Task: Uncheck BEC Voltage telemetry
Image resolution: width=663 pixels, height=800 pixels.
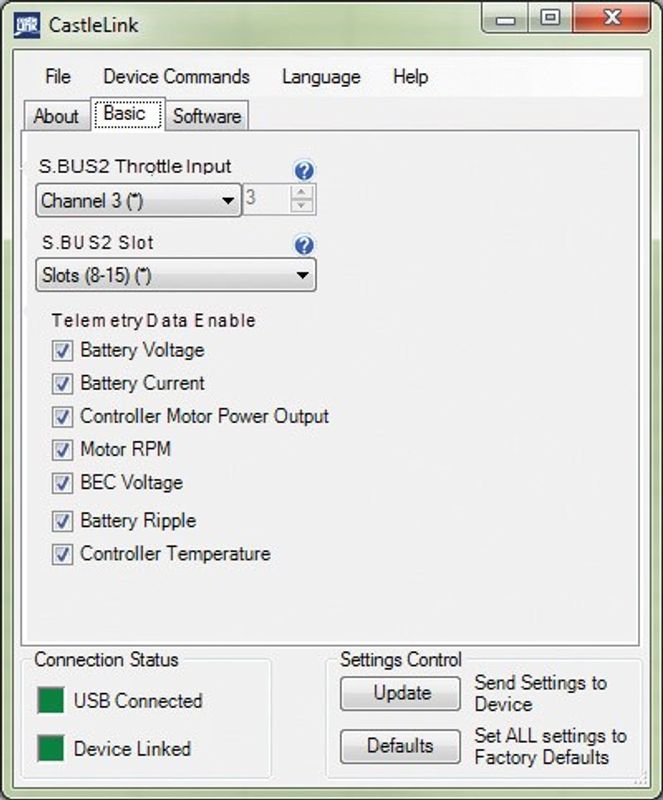Action: 62,483
